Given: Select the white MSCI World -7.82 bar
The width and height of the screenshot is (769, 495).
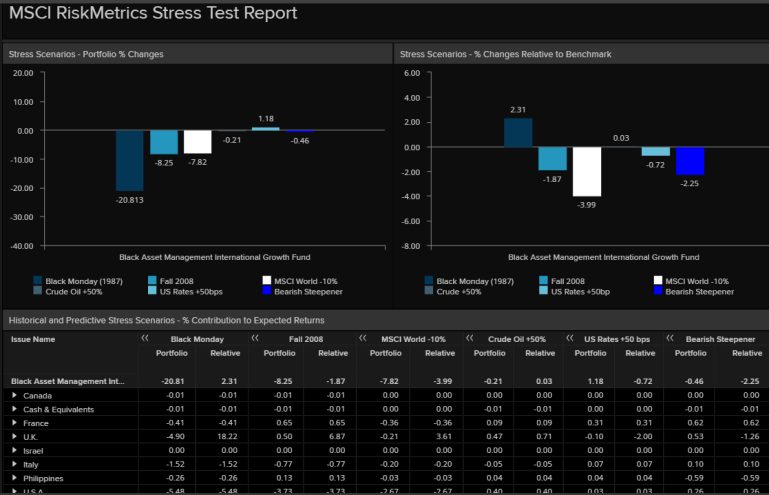Looking at the screenshot, I should pos(198,142).
